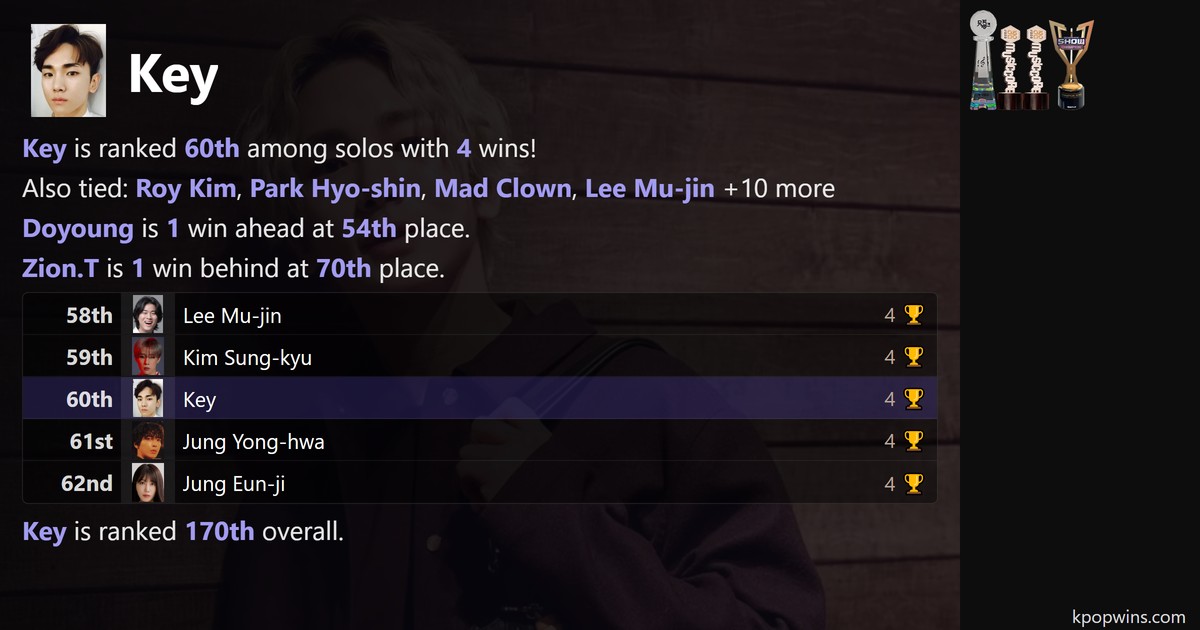Image resolution: width=1200 pixels, height=630 pixels.
Task: Click Key's large profile photo in the header
Action: (x=68, y=70)
